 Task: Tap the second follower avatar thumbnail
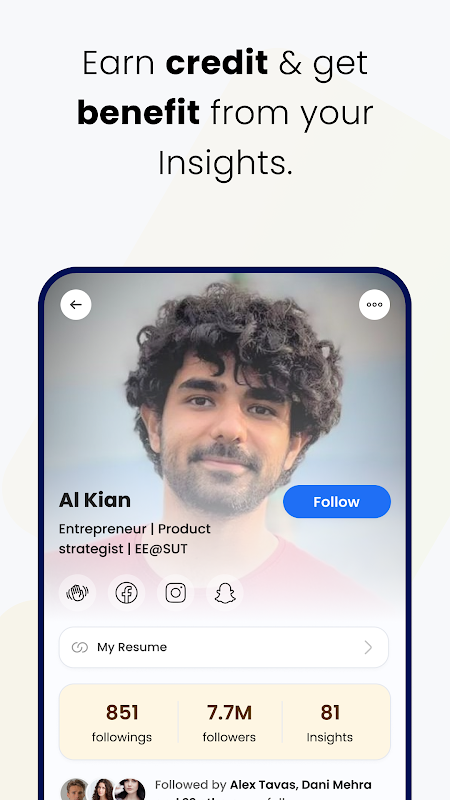pyautogui.click(x=103, y=790)
